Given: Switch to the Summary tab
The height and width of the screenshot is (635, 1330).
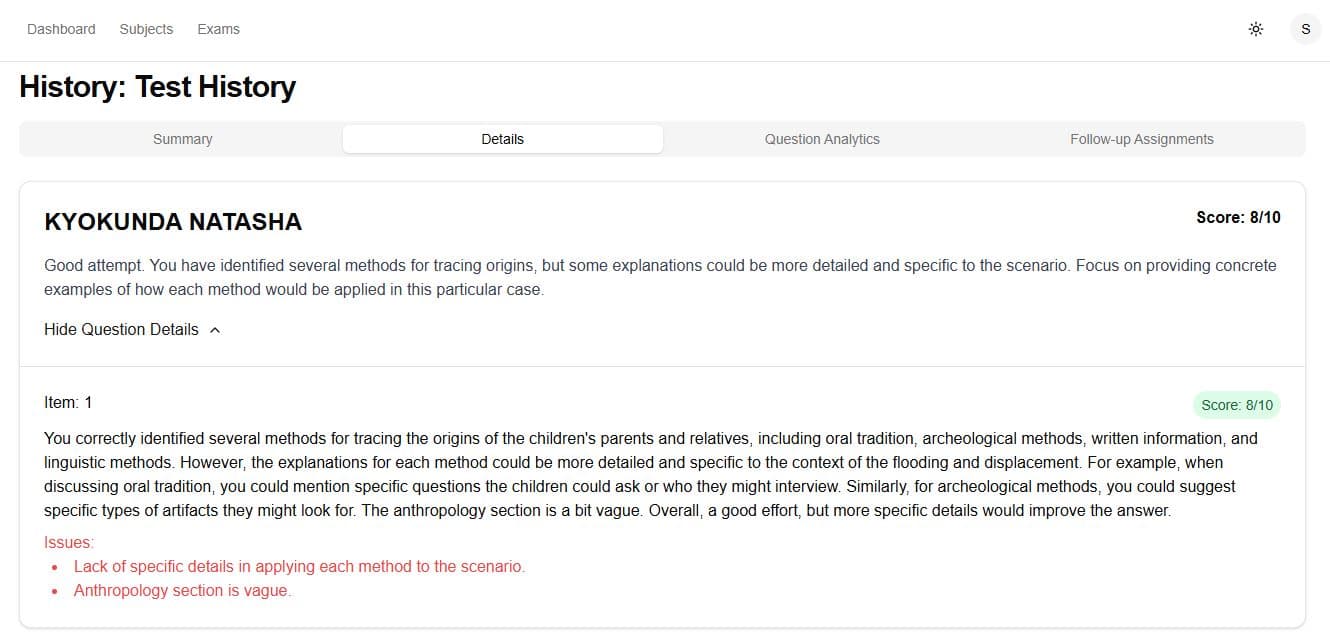Looking at the screenshot, I should (182, 139).
